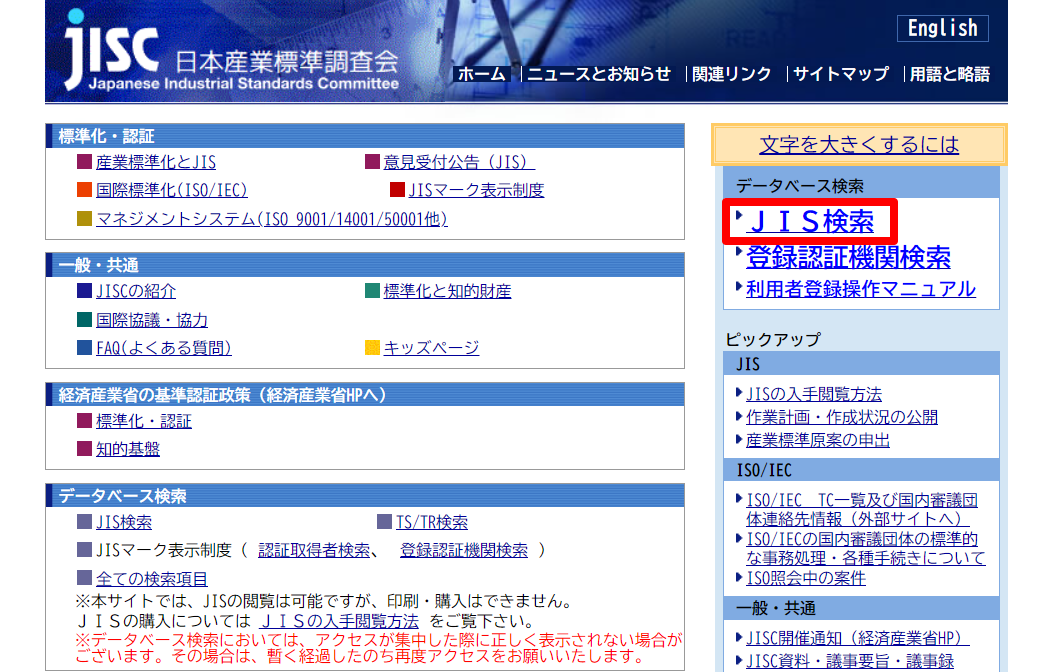Open JISC開催通知（経済産業省HP） link
1044x672 pixels.
tap(858, 638)
